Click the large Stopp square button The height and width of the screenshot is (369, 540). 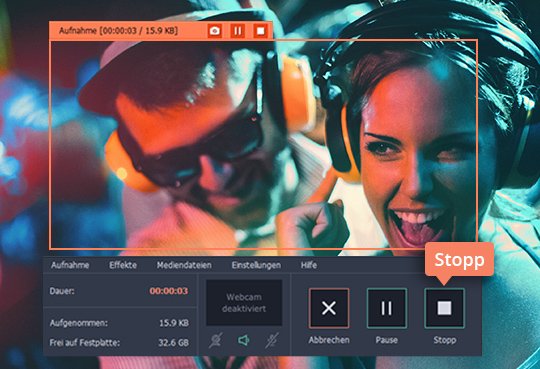click(445, 308)
